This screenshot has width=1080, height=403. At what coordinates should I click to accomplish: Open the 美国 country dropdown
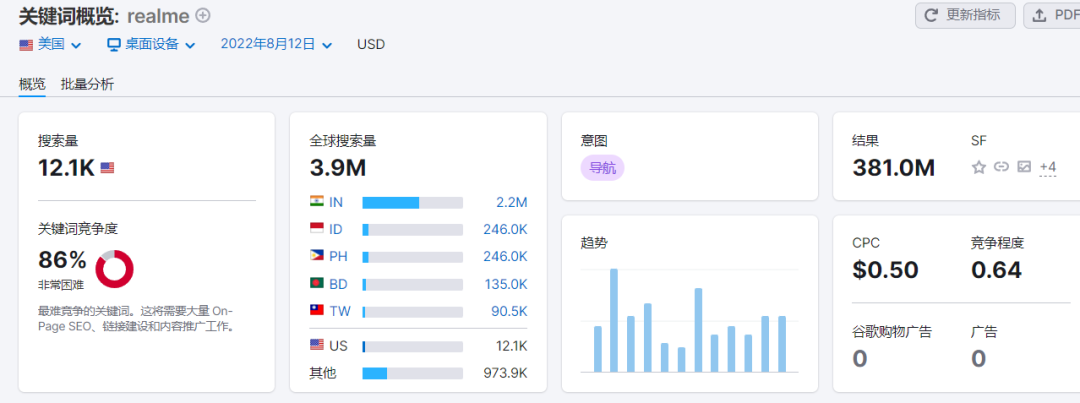(50, 45)
